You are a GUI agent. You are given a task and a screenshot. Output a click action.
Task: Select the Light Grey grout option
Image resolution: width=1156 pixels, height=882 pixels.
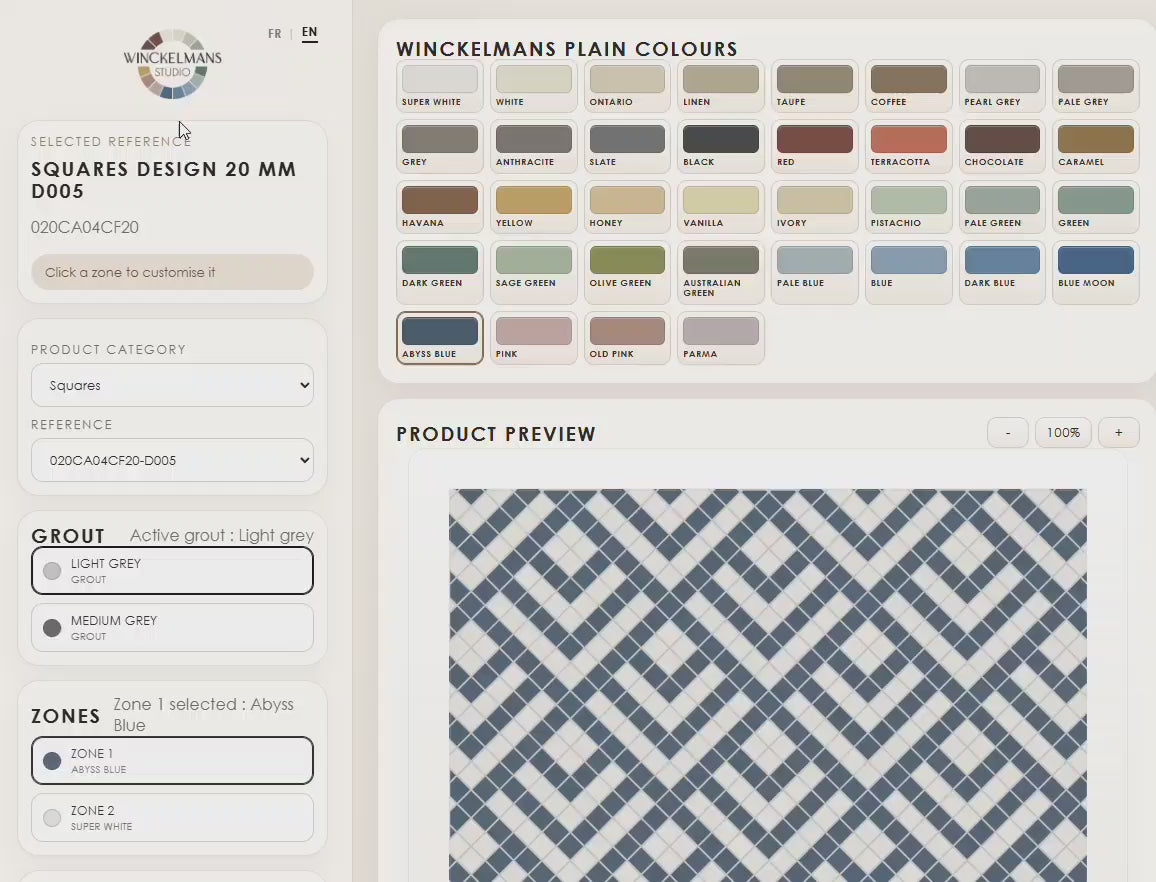click(173, 571)
